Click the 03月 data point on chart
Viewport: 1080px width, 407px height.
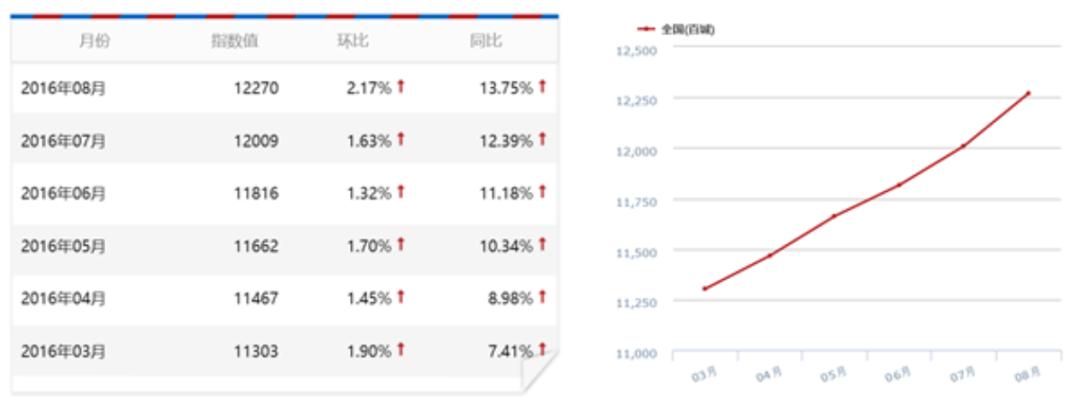coord(705,289)
